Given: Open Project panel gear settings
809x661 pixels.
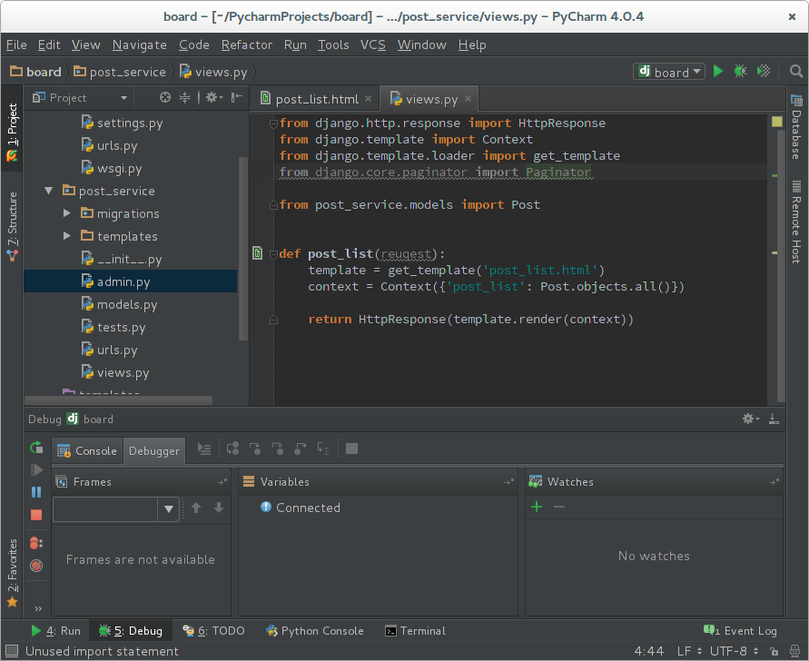Looking at the screenshot, I should tap(214, 98).
